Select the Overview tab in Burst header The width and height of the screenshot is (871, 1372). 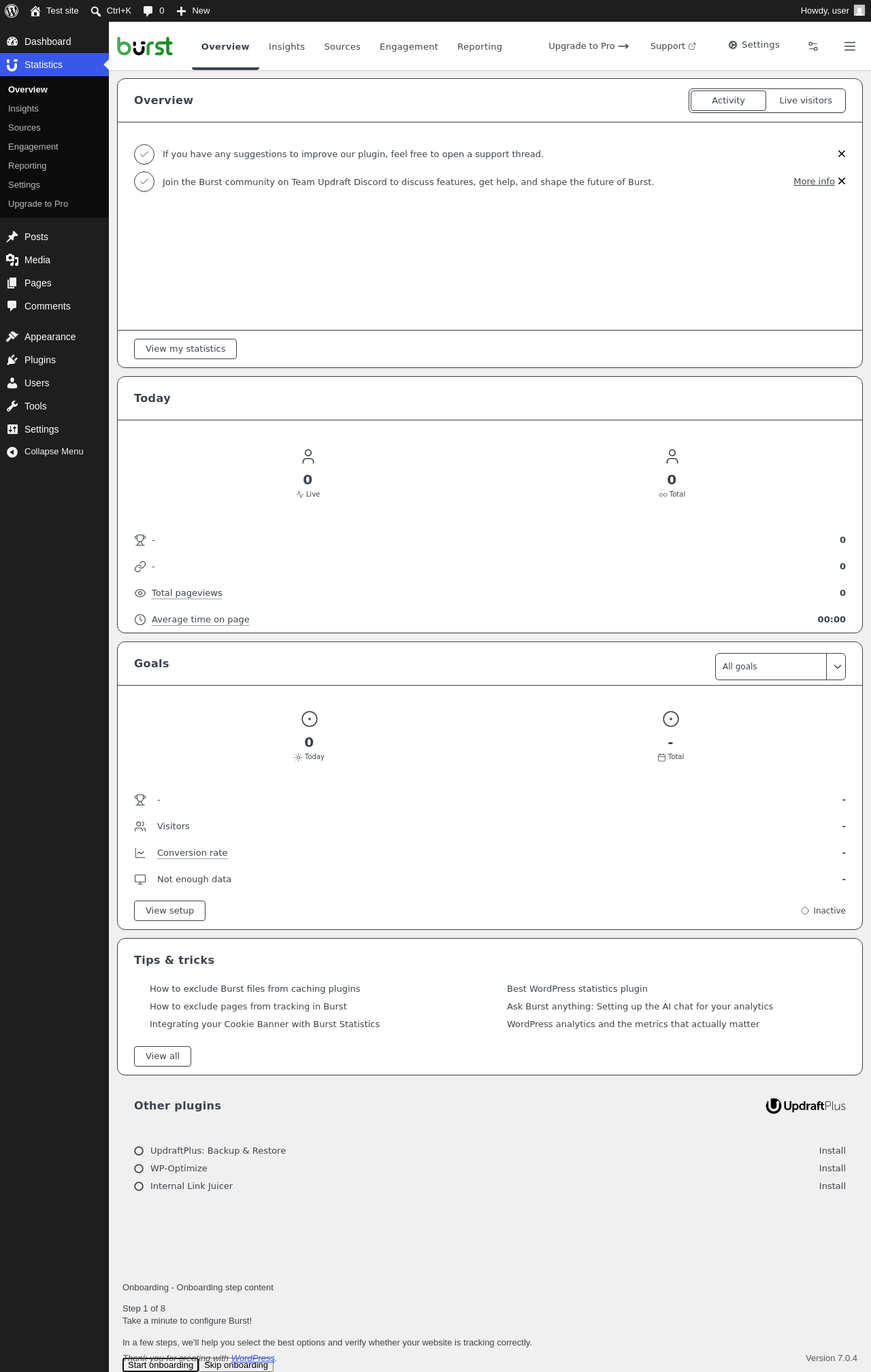225,46
